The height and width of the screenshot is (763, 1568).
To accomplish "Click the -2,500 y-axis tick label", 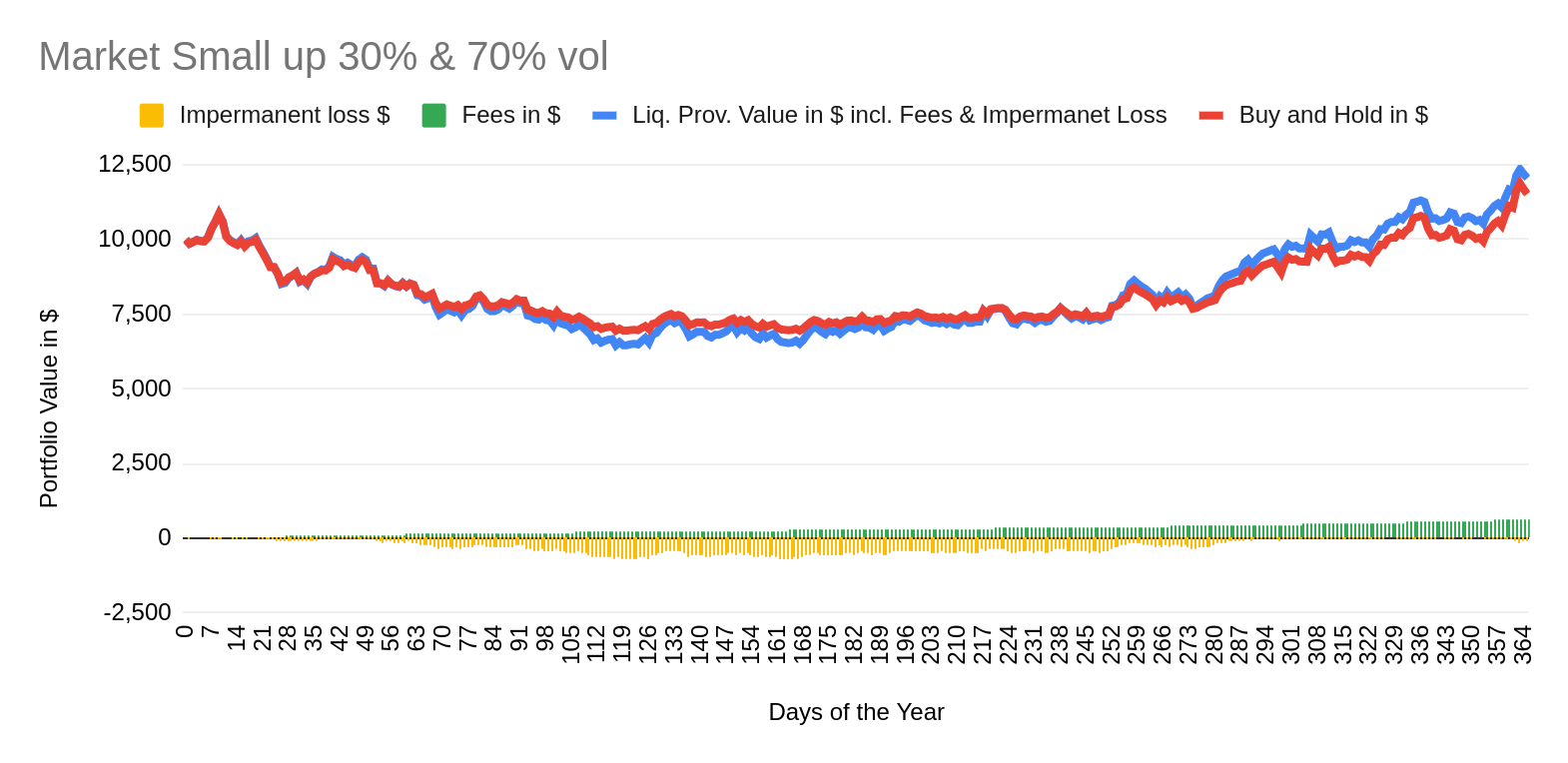I will (x=137, y=612).
